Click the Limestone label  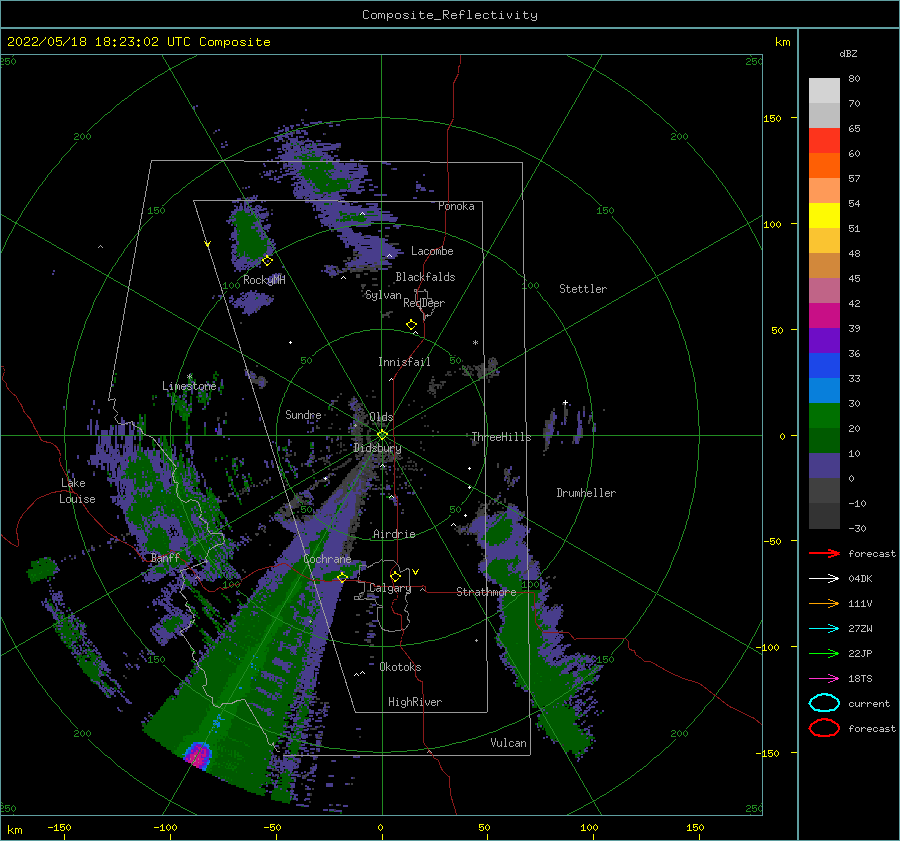click(189, 386)
